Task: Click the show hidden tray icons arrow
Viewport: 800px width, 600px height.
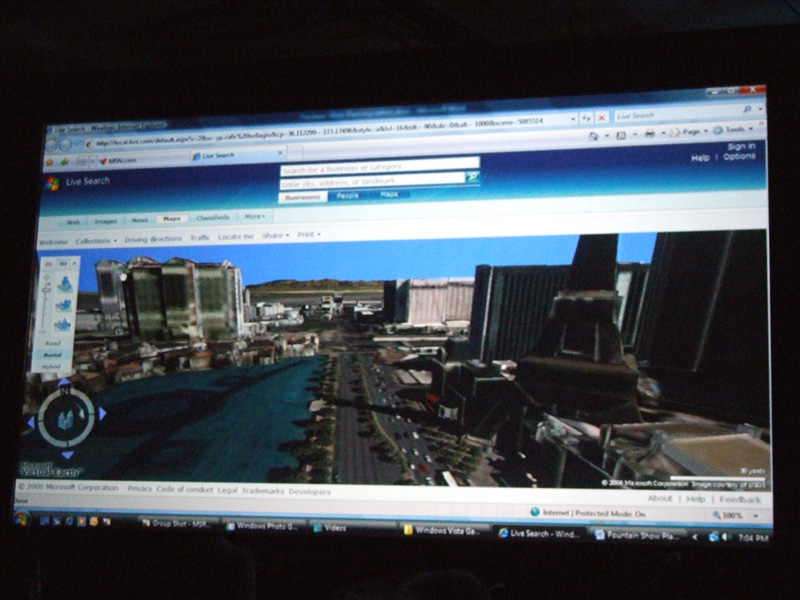Action: [x=695, y=537]
